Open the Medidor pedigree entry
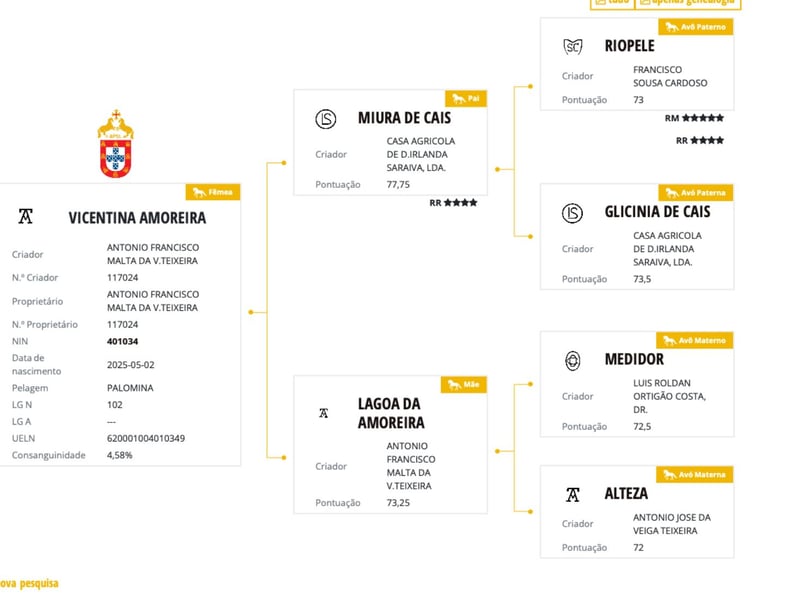Screen dimensions: 785x600 (x=634, y=359)
